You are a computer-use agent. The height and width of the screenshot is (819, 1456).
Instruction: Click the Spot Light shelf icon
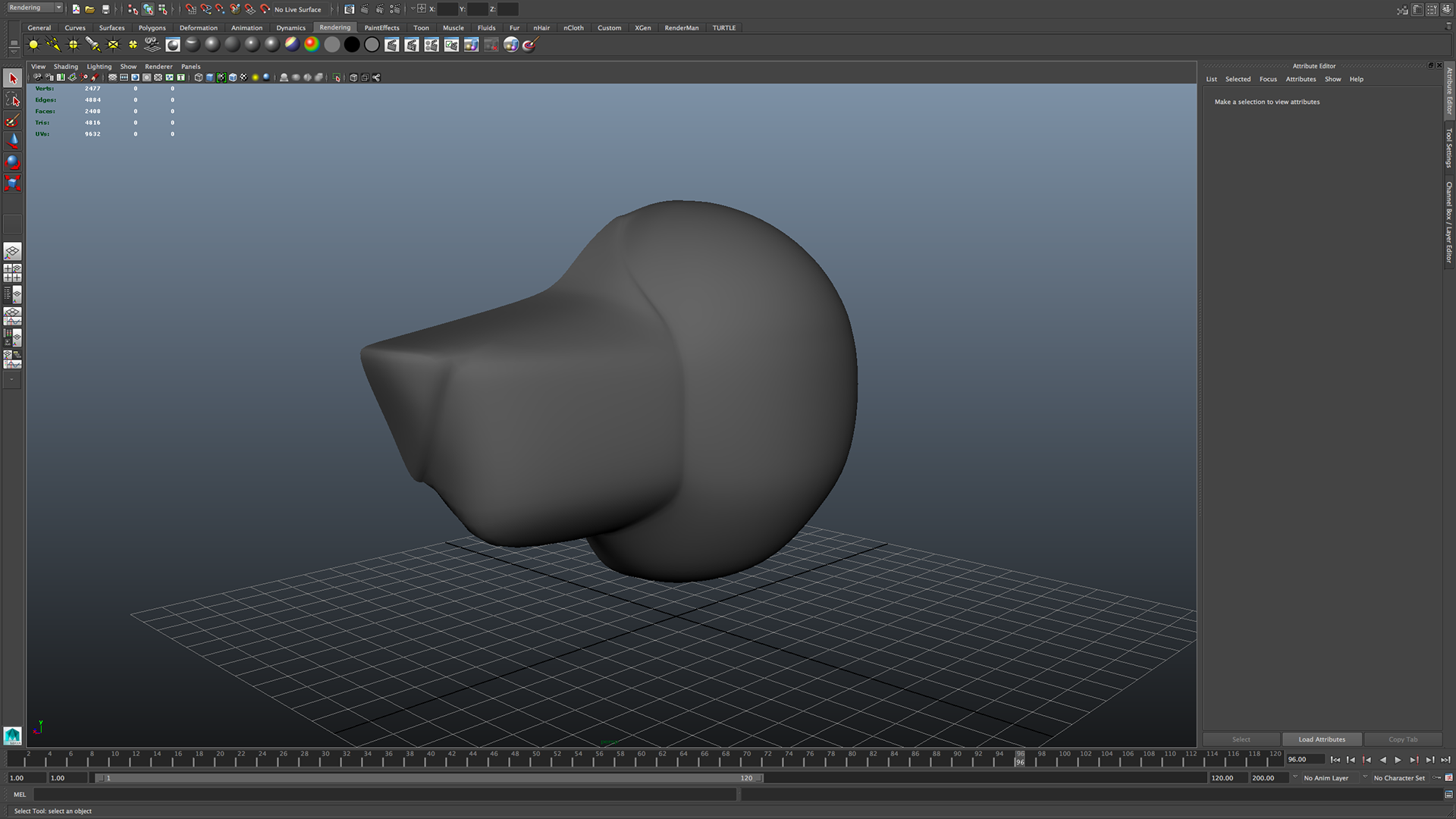tap(93, 45)
